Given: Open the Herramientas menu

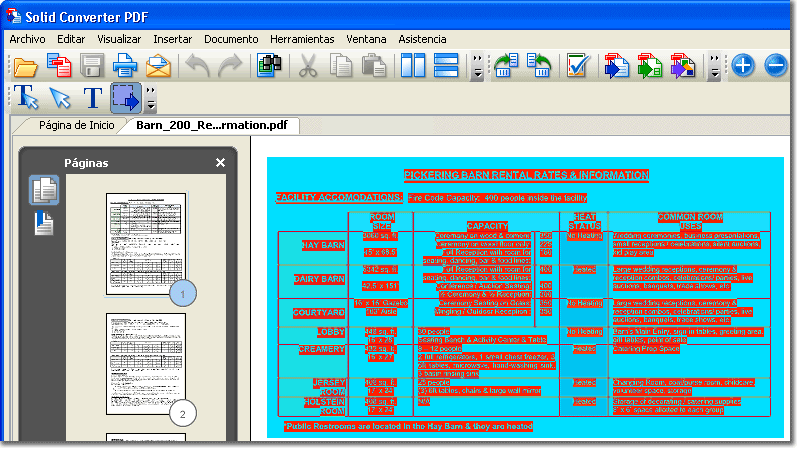Looking at the screenshot, I should click(x=302, y=38).
